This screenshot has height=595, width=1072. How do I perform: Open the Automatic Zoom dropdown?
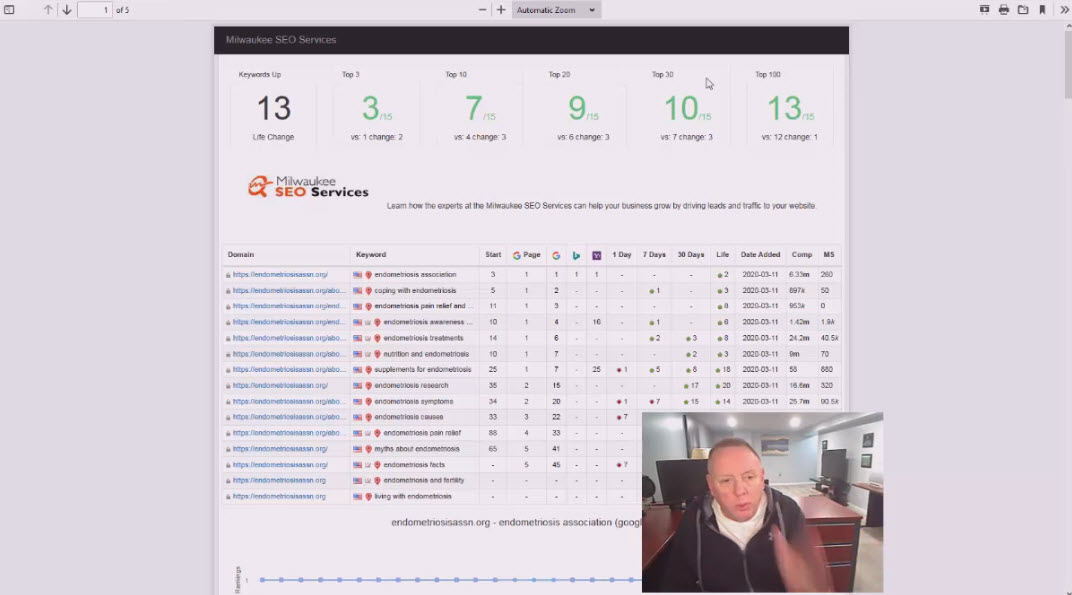556,10
